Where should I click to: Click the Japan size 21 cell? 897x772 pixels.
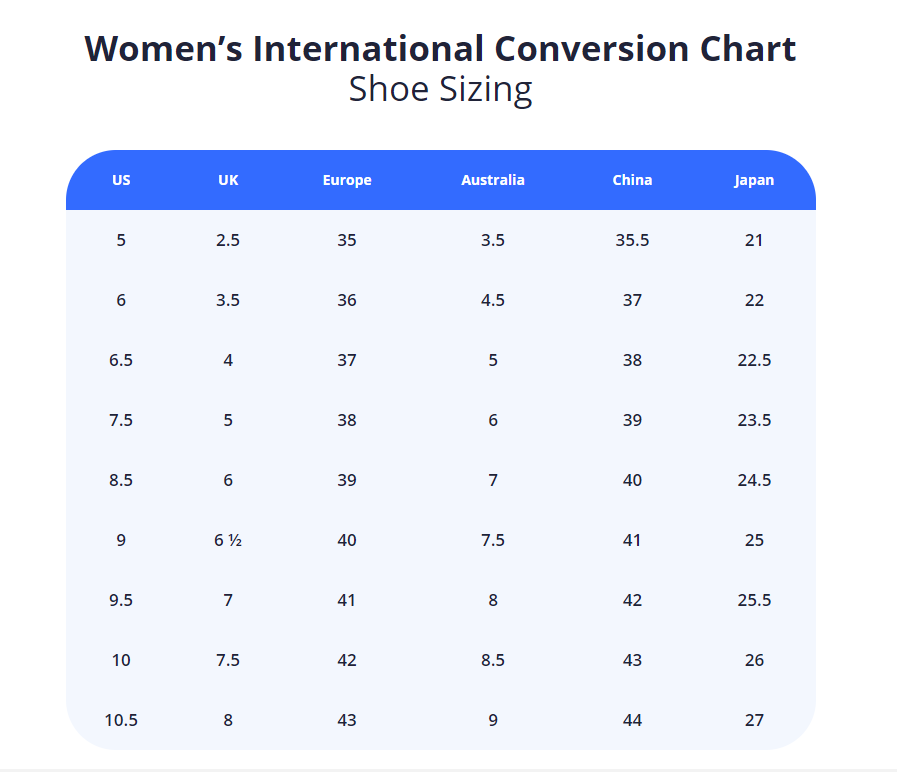pos(754,240)
